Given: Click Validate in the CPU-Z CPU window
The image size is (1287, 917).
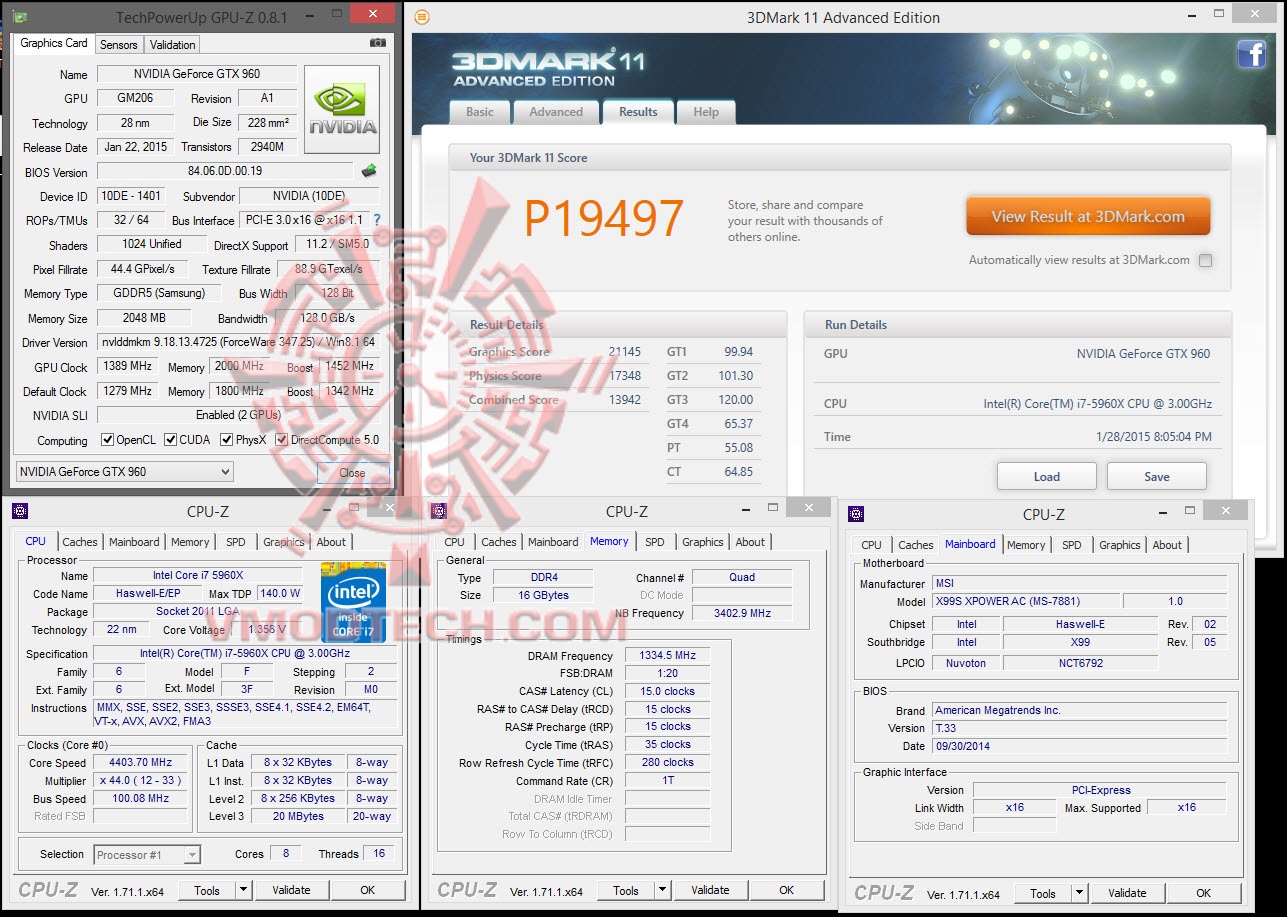Looking at the screenshot, I should click(291, 890).
